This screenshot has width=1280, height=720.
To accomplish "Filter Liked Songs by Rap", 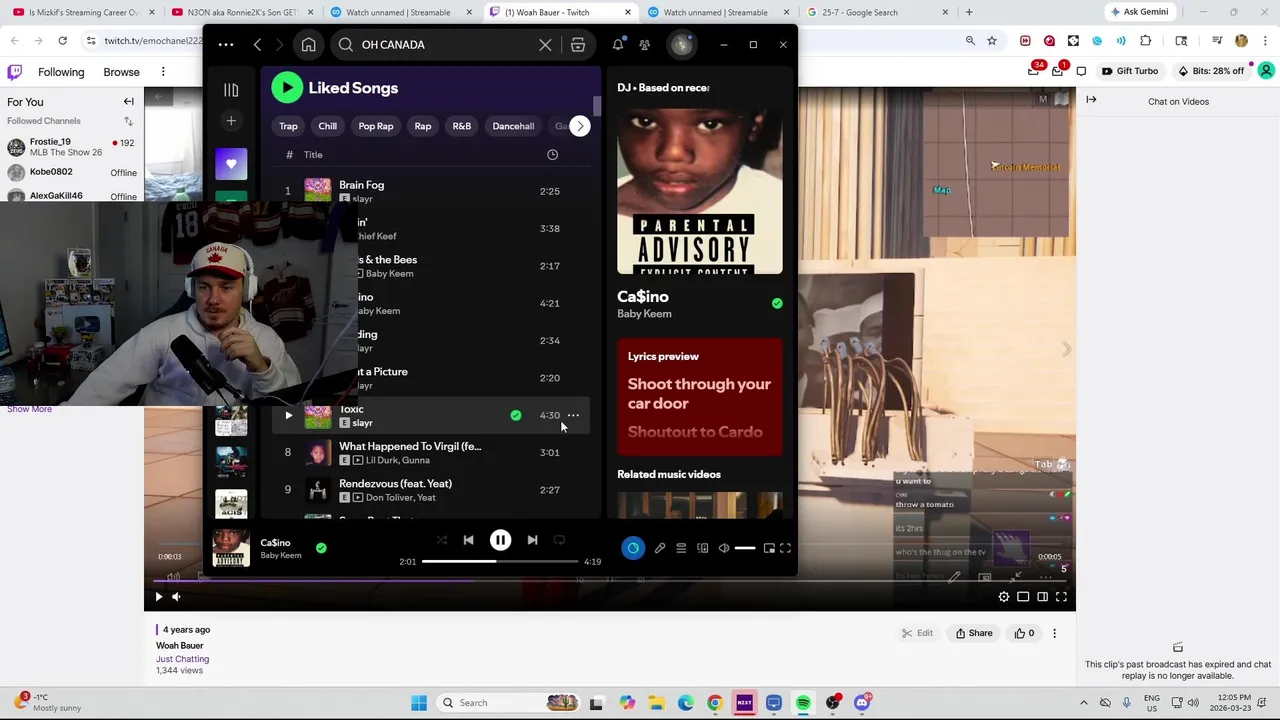I will pos(423,126).
